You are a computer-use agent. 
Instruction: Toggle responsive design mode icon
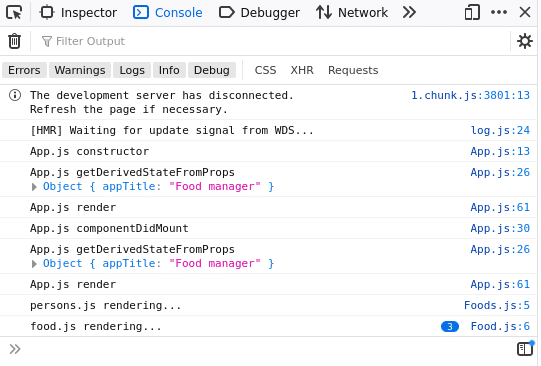(472, 13)
